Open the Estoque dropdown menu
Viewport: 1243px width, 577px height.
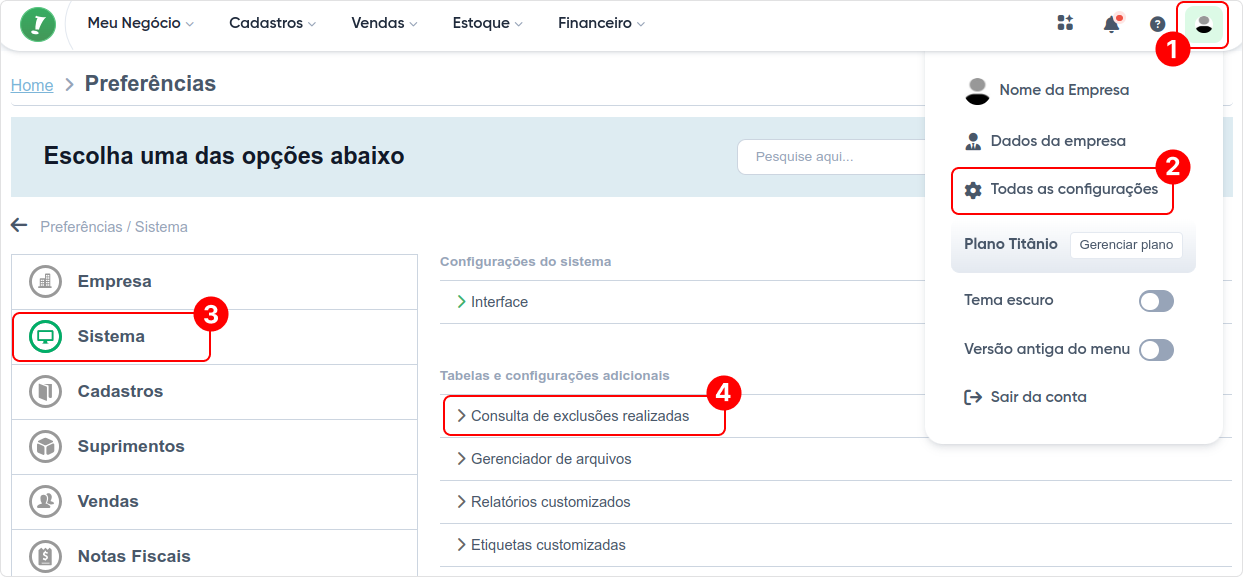tap(487, 23)
